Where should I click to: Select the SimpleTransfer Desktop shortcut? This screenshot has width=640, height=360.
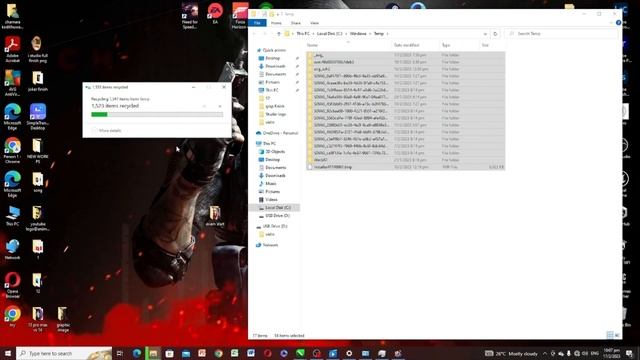point(38,117)
